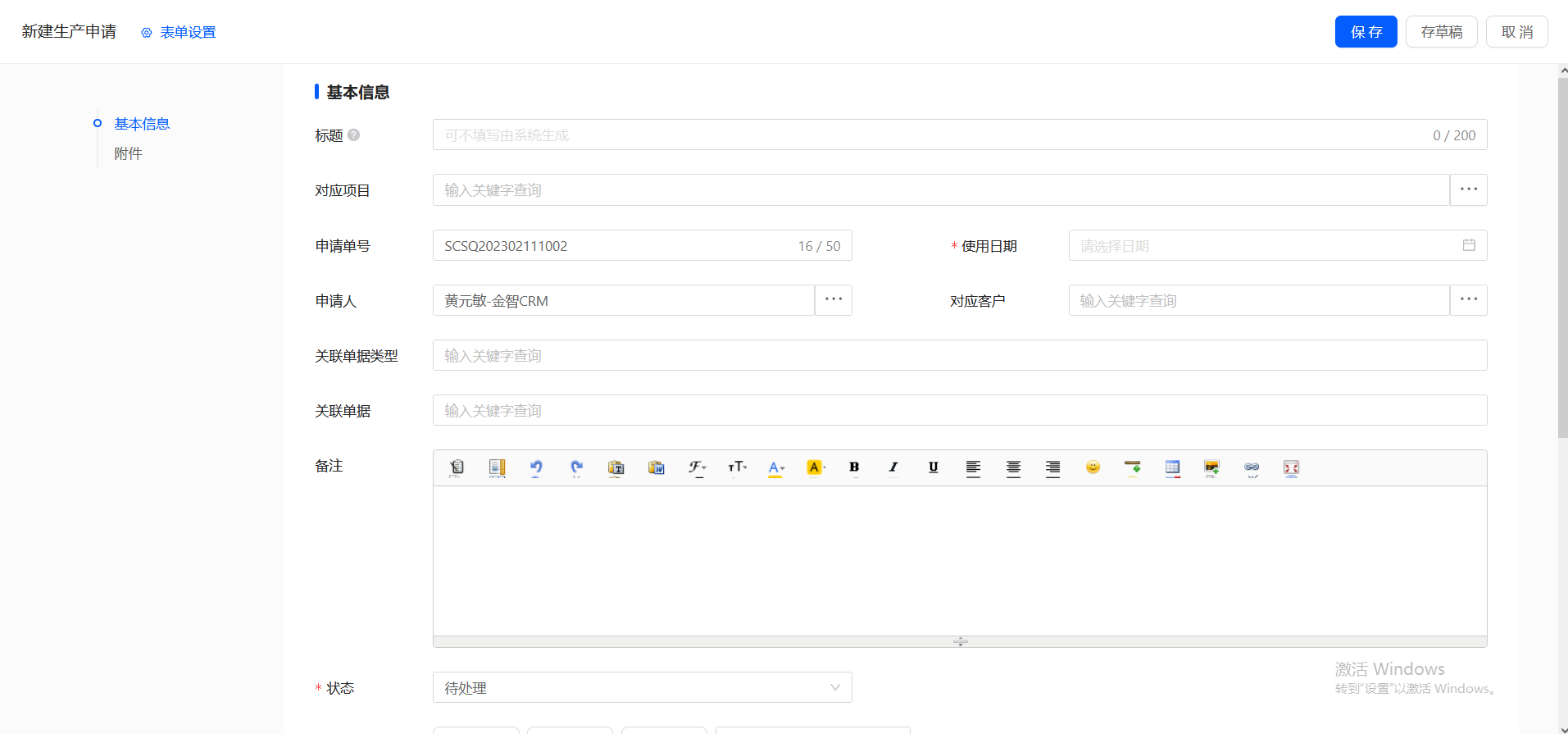Click the title help question icon

tap(353, 134)
